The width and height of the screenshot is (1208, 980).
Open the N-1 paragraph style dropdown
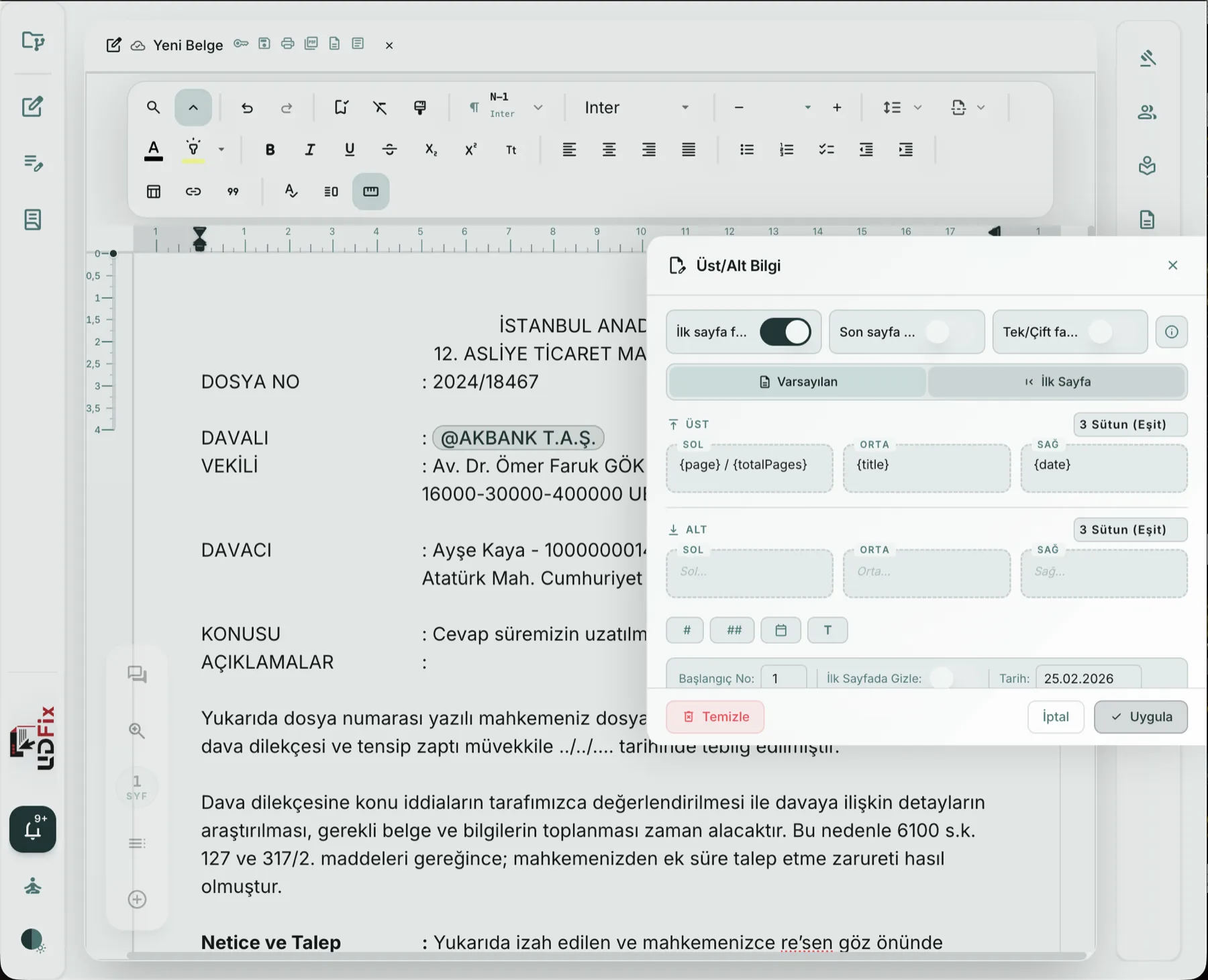tap(507, 107)
